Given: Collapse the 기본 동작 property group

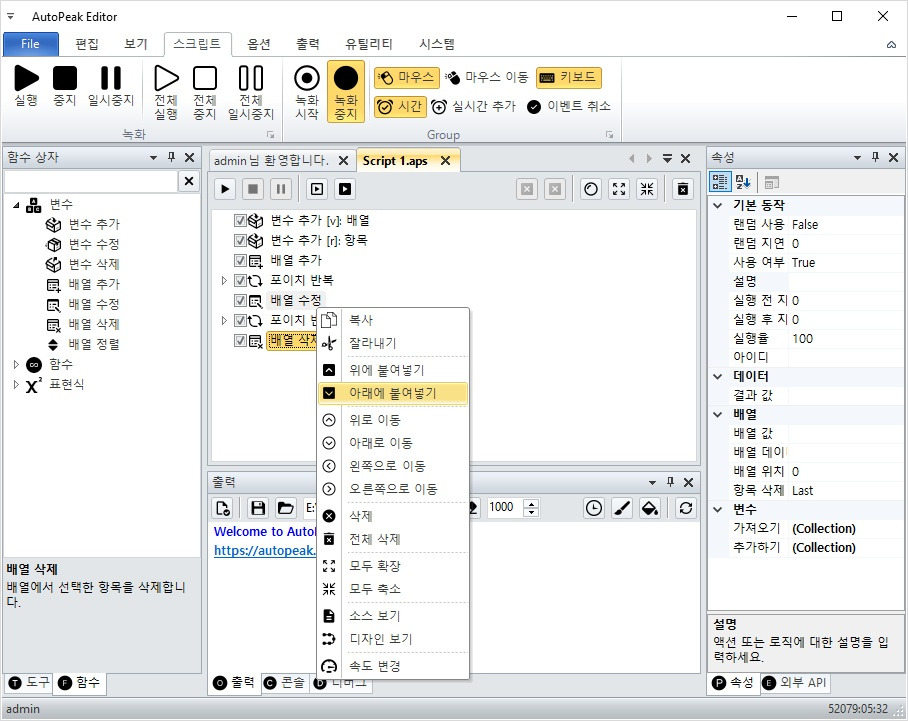Looking at the screenshot, I should pos(718,205).
